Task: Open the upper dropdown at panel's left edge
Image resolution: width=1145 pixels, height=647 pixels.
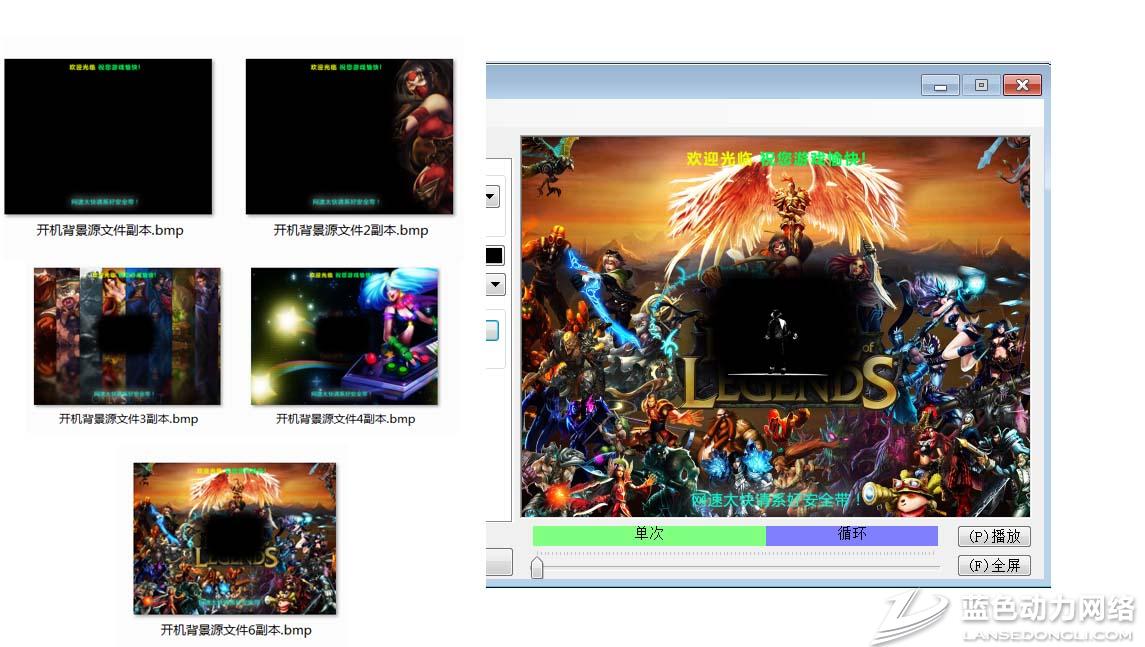Action: coord(492,197)
